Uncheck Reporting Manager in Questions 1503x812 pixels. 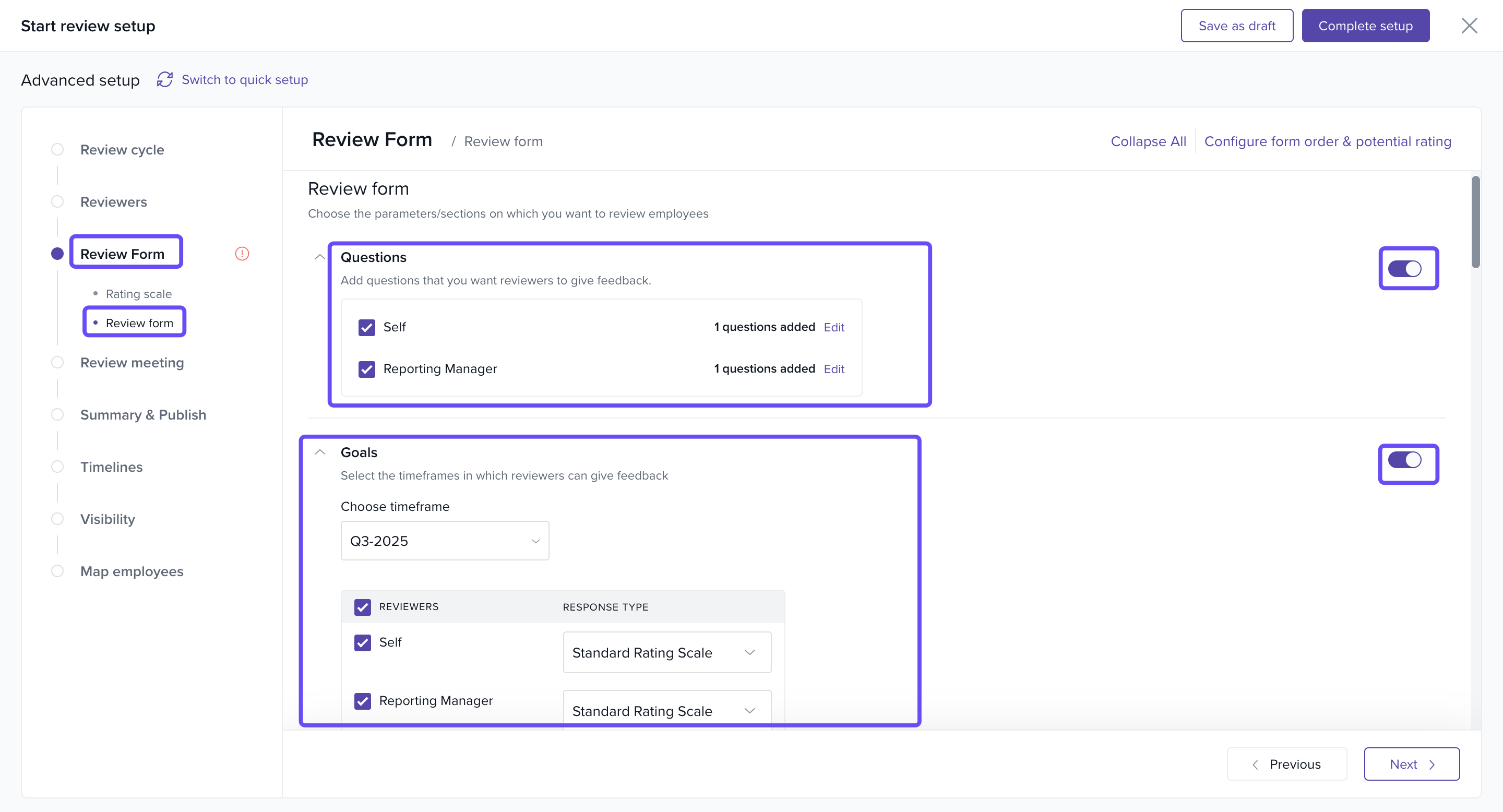pos(366,368)
